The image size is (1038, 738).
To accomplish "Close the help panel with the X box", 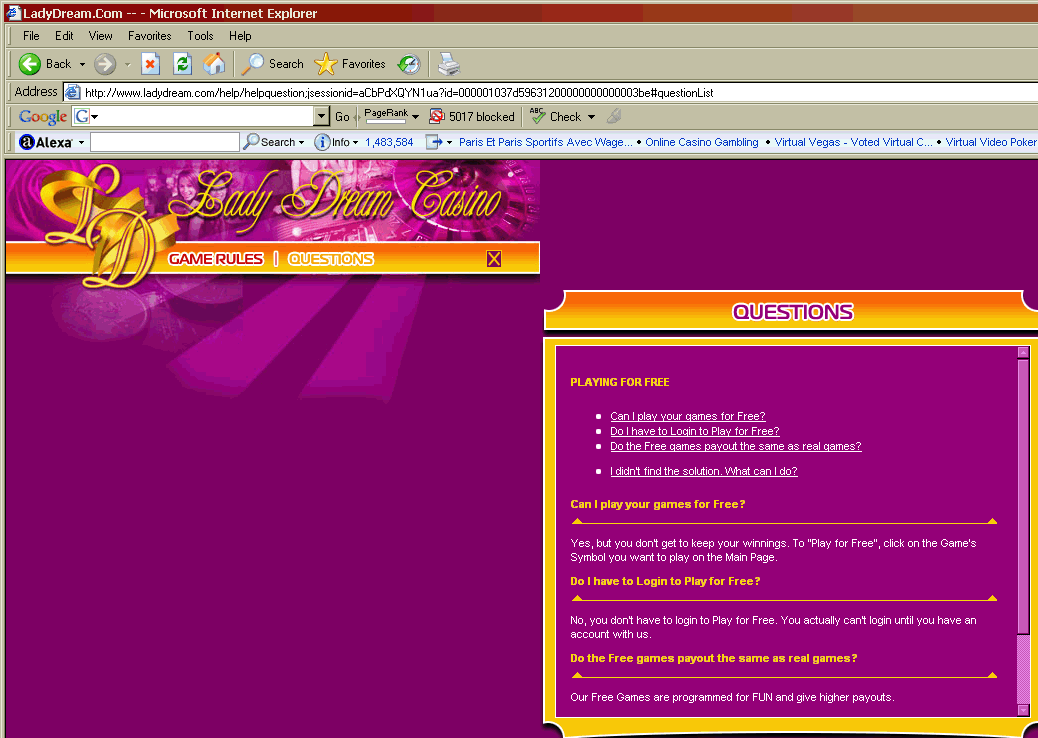I will click(494, 259).
